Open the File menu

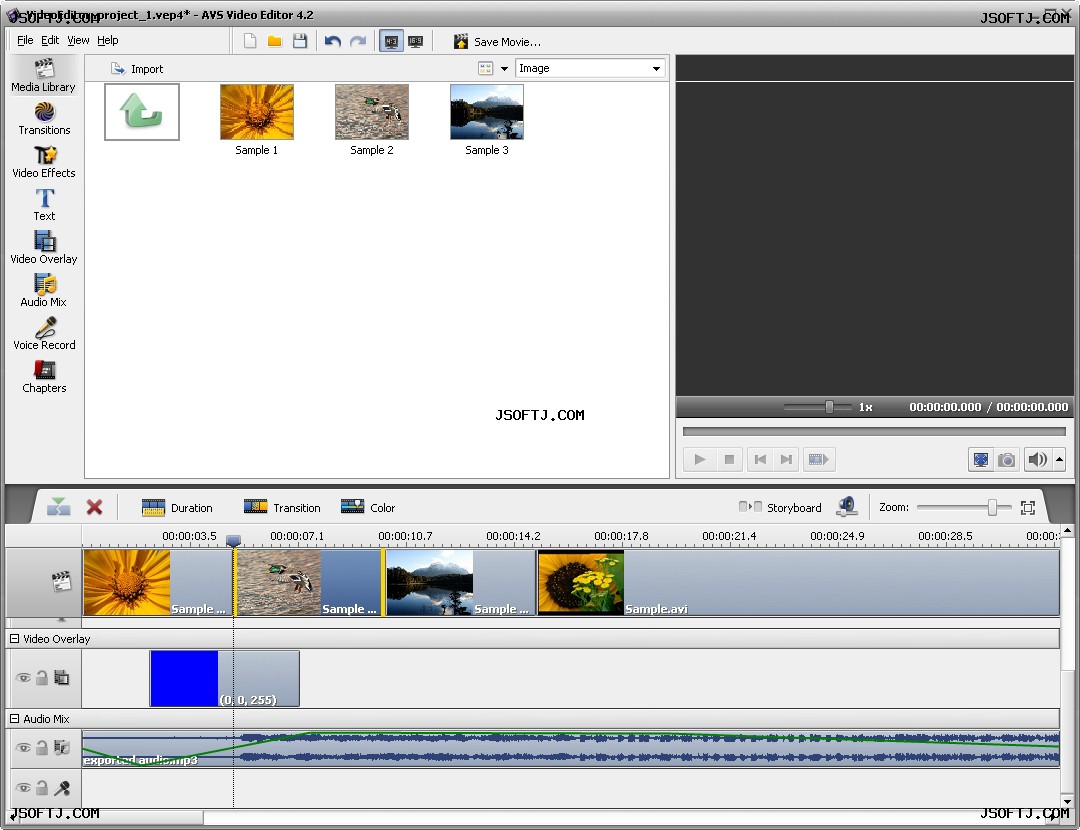25,40
